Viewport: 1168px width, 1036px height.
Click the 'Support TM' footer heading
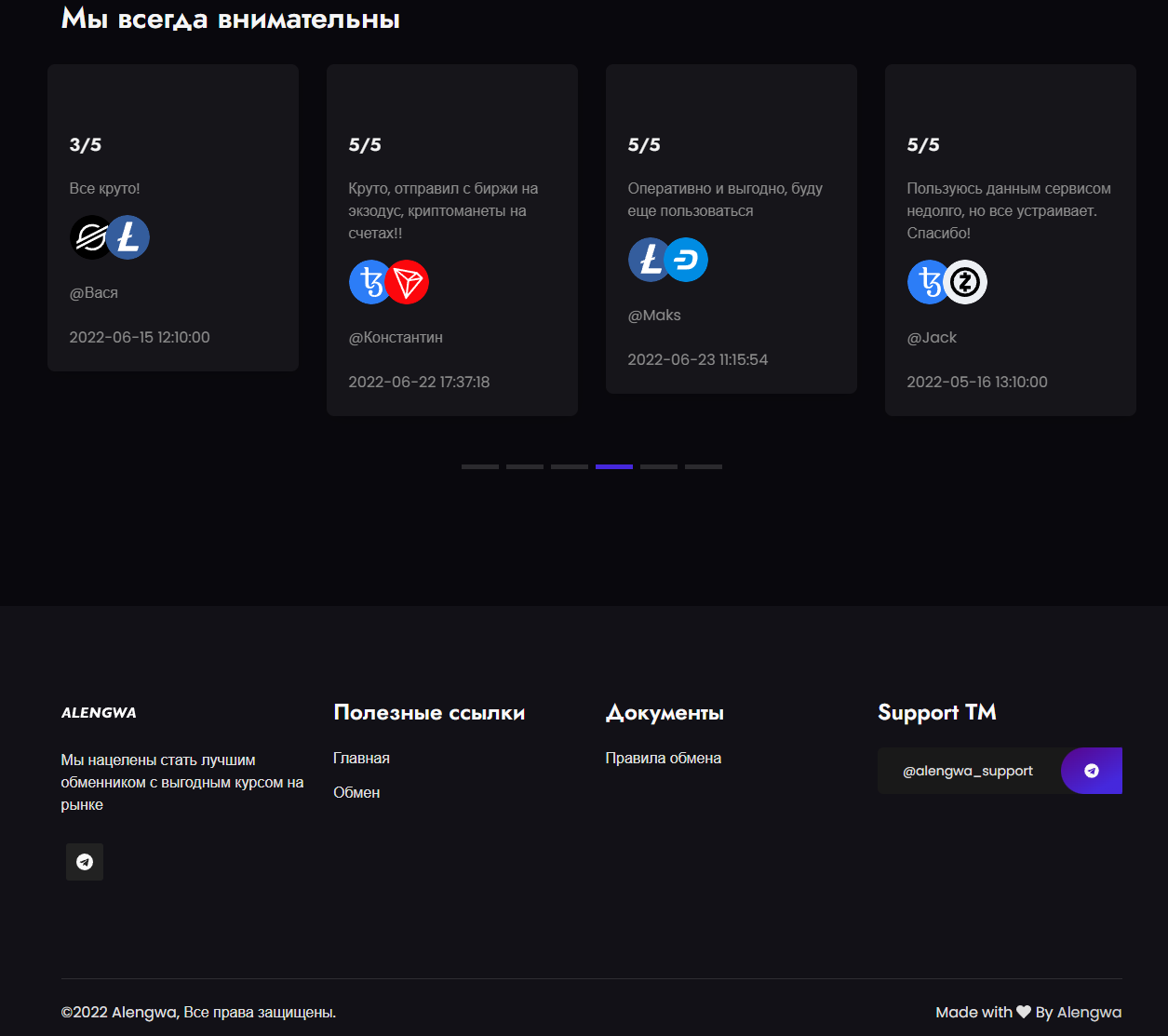(937, 712)
